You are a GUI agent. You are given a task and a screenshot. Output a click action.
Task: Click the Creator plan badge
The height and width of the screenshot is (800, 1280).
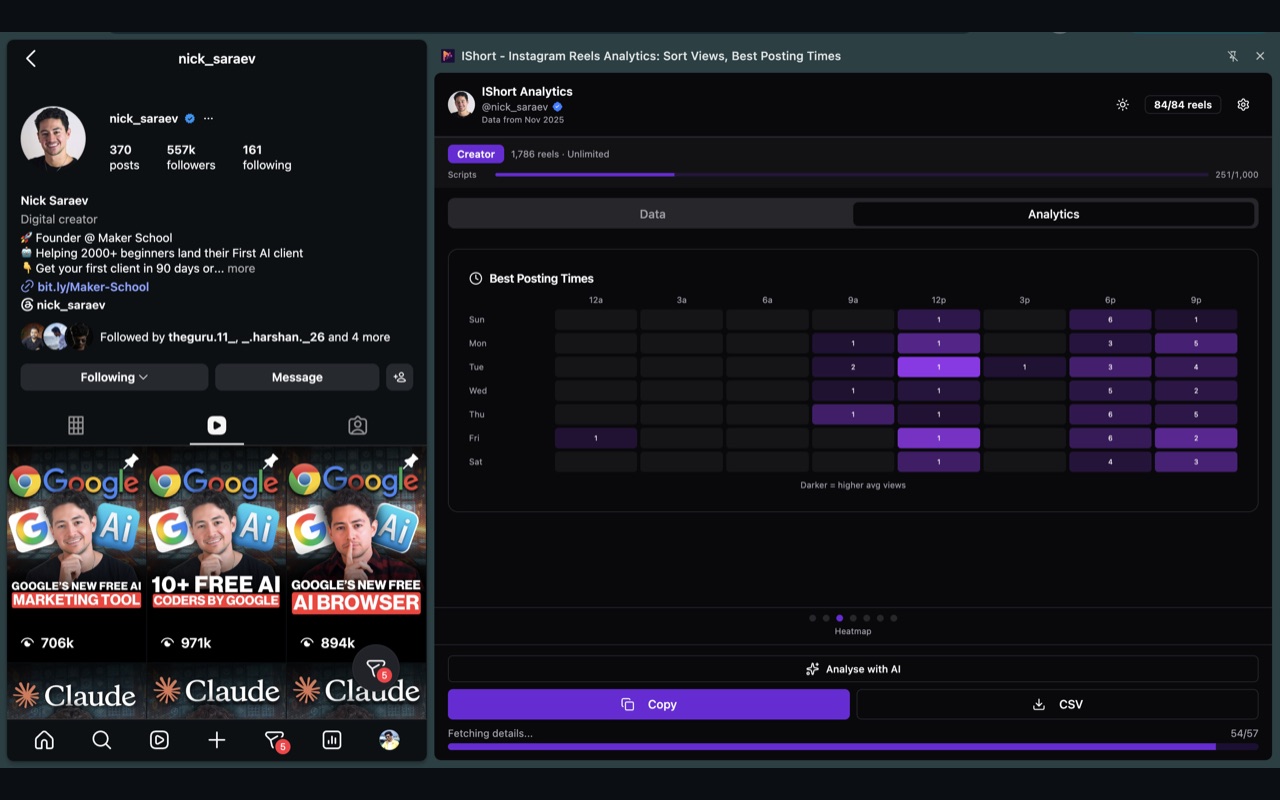click(476, 154)
